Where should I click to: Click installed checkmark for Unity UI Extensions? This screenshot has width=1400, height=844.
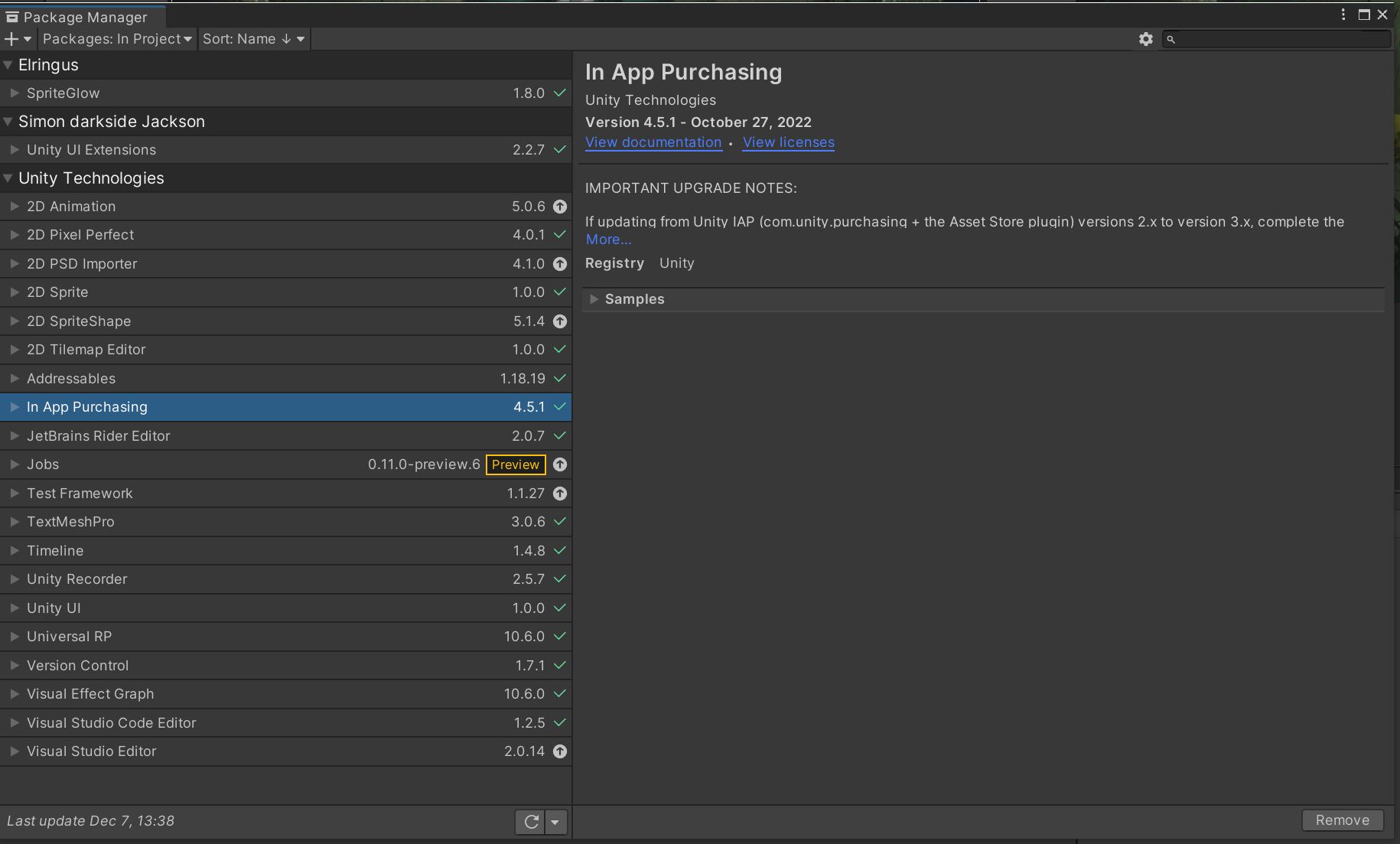pyautogui.click(x=560, y=149)
